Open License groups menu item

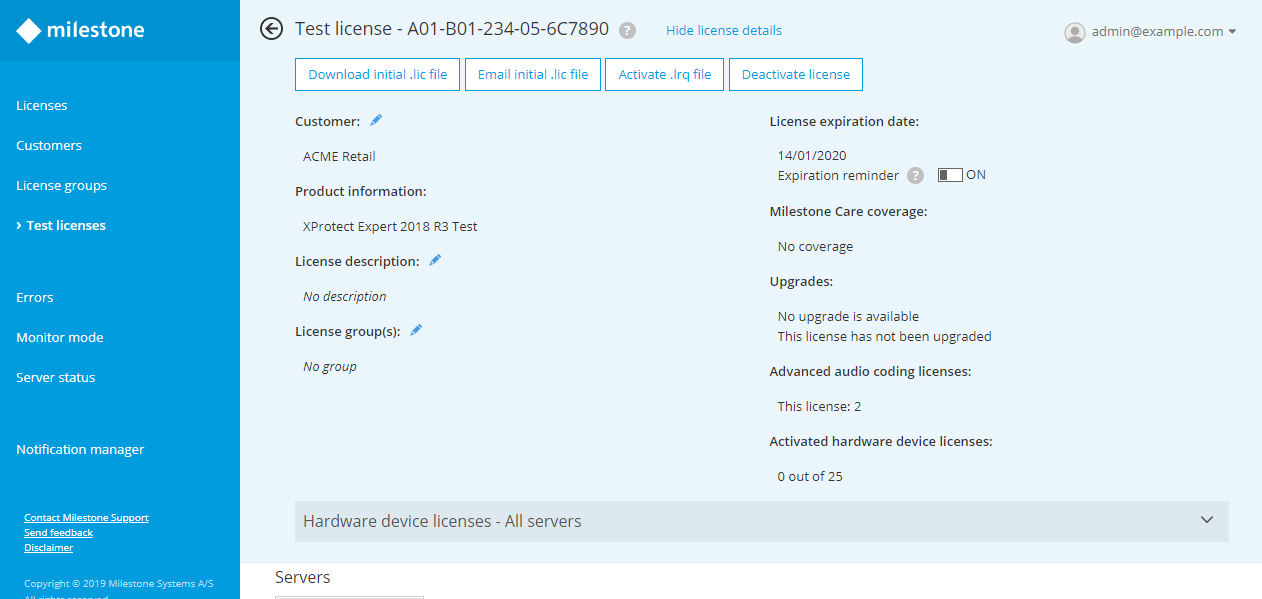click(x=61, y=186)
